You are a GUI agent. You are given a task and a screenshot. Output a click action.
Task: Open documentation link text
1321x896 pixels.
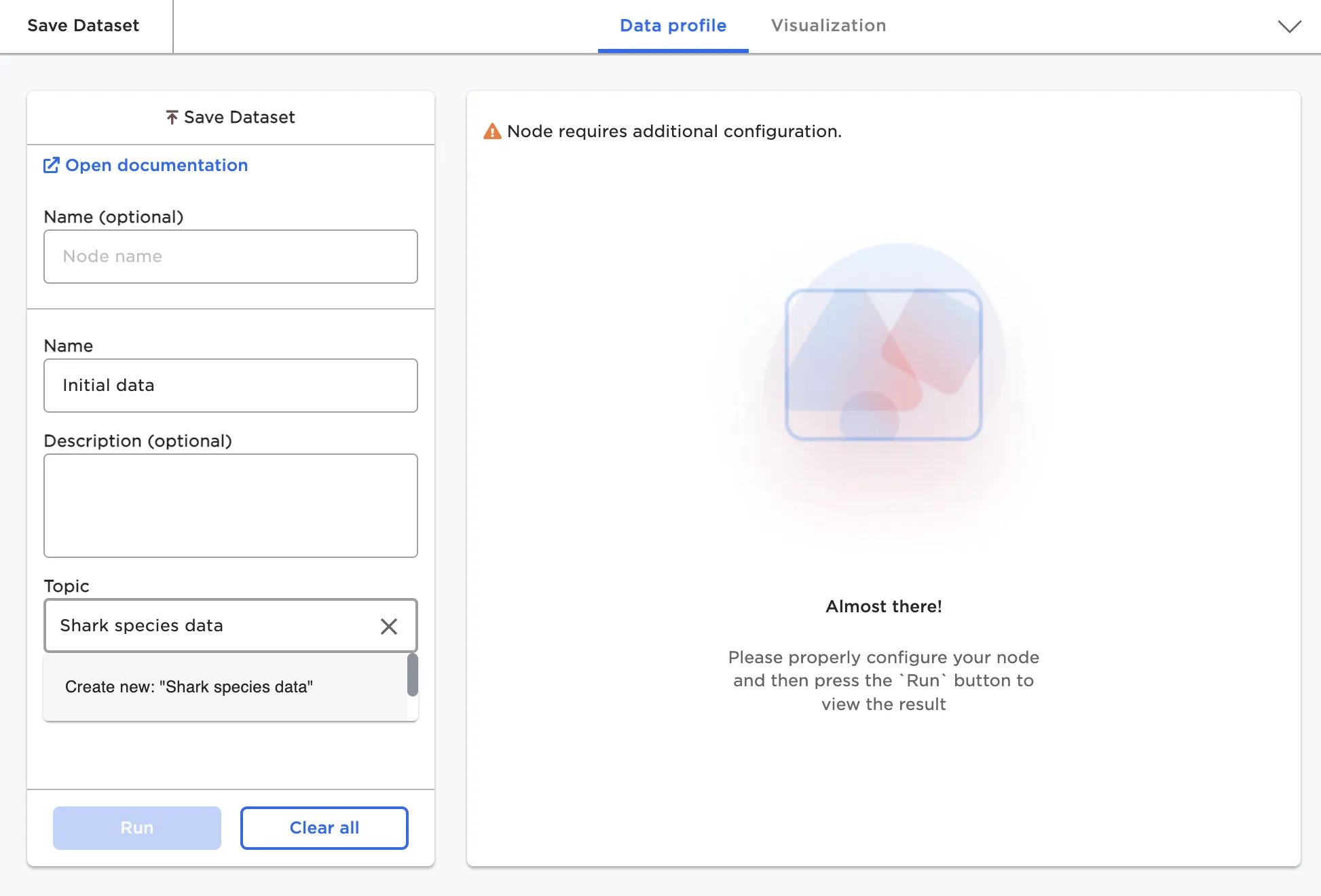156,166
